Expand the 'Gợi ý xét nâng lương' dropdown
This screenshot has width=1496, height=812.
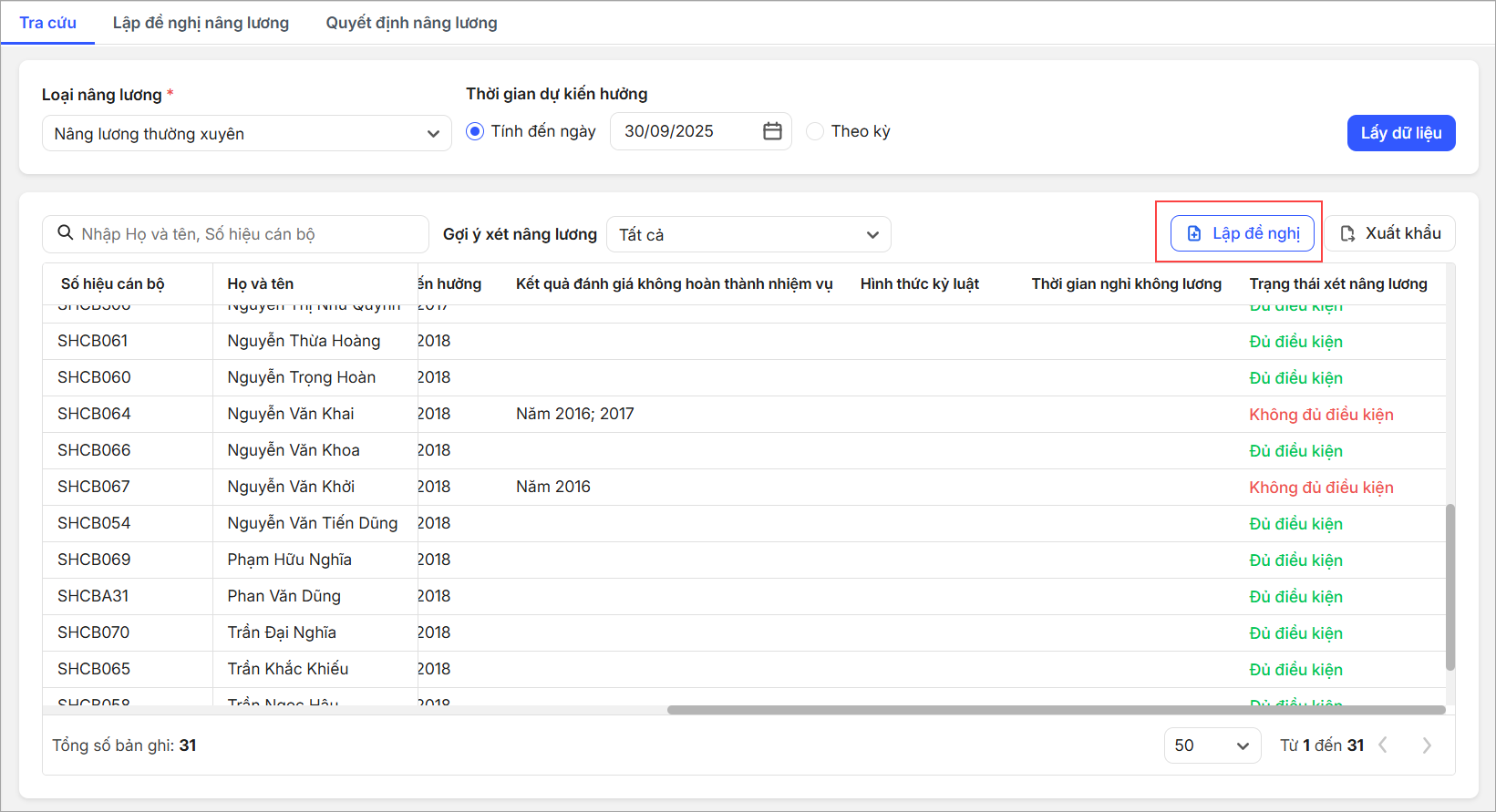click(x=748, y=234)
